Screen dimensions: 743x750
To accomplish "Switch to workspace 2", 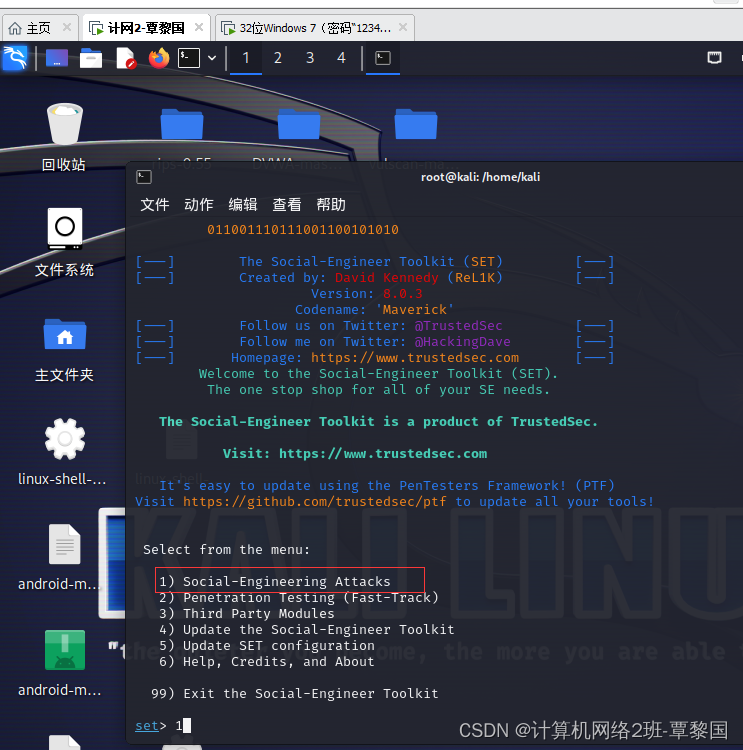I will pos(277,58).
